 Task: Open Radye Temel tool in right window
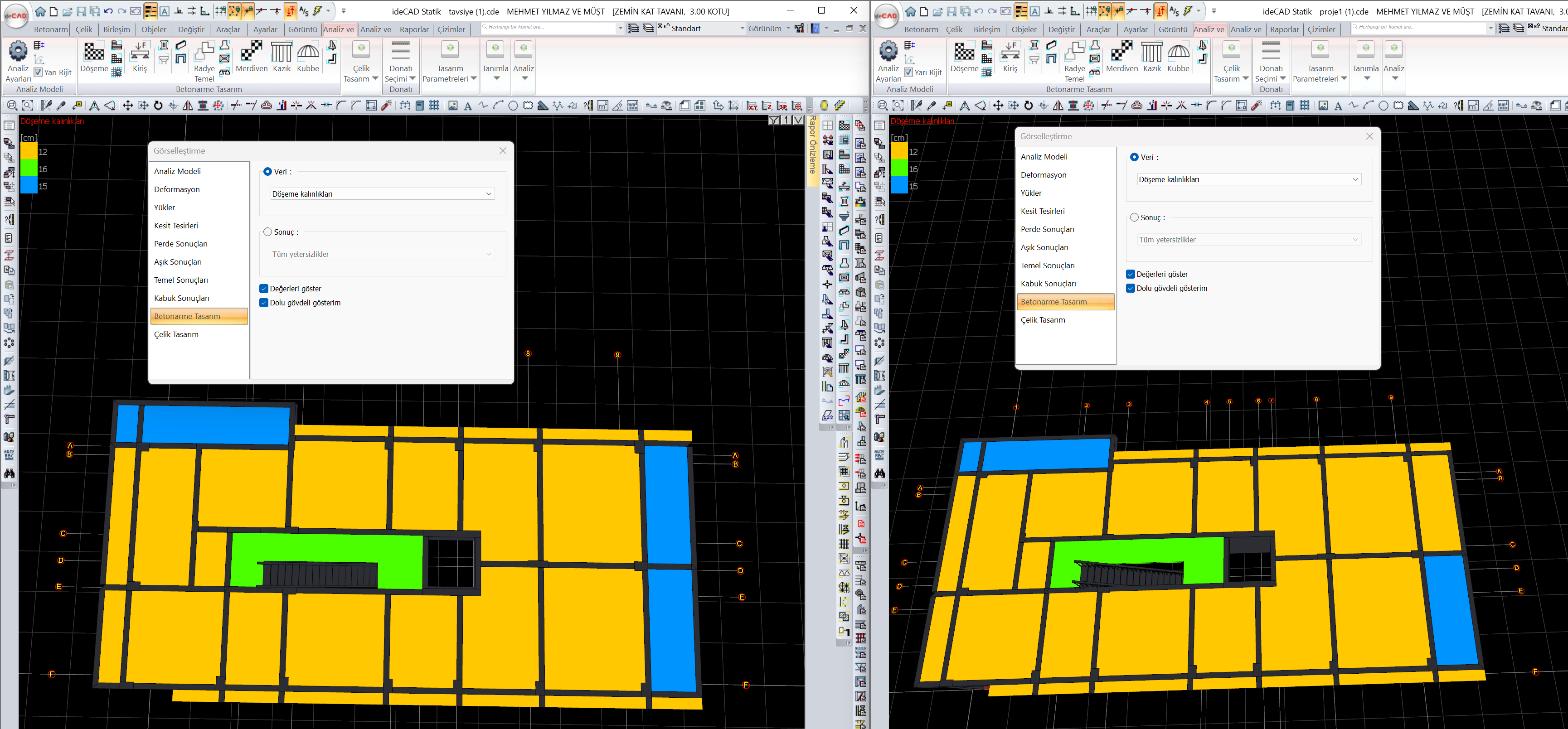click(1074, 62)
